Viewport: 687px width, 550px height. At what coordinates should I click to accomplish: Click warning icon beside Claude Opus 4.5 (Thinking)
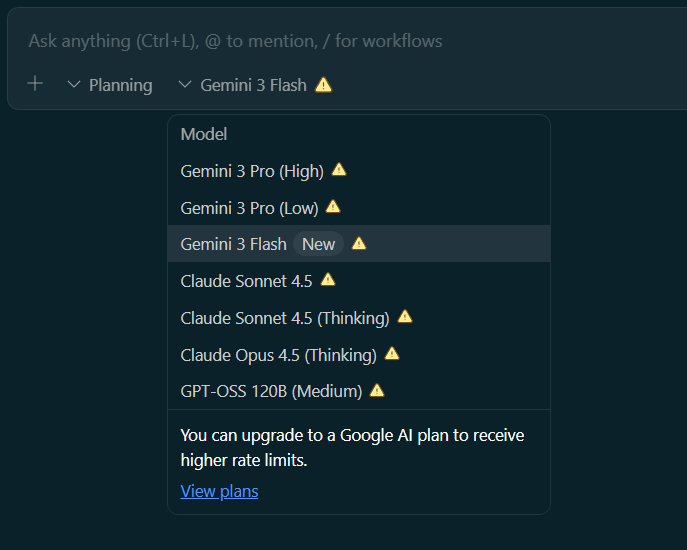[392, 354]
